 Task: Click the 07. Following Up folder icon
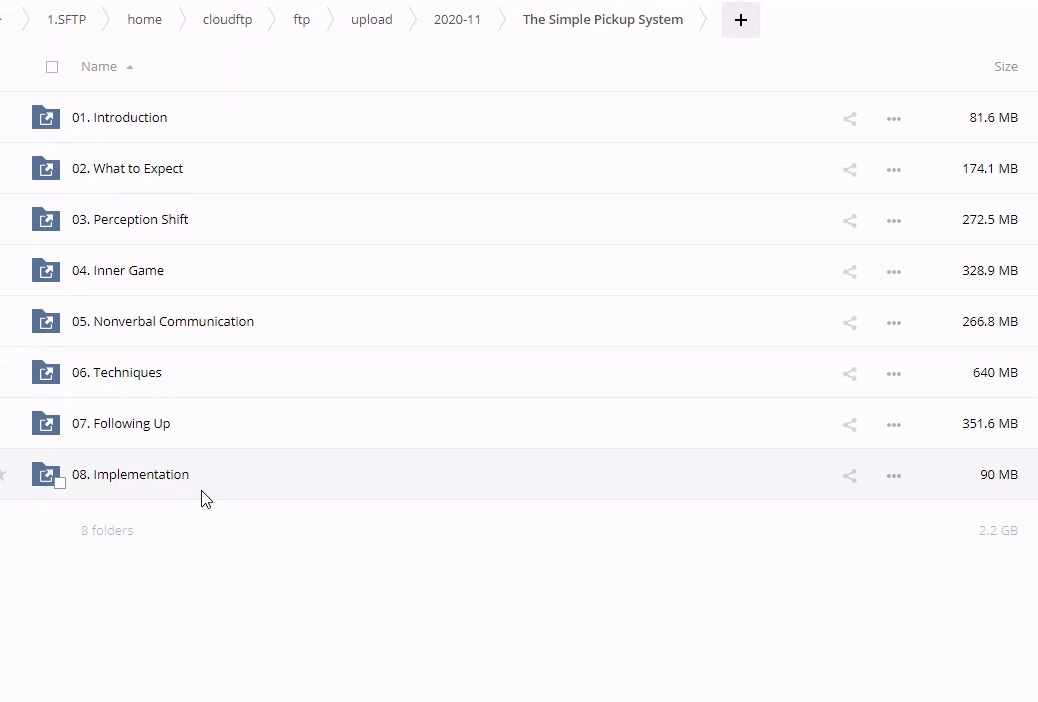pyautogui.click(x=45, y=424)
